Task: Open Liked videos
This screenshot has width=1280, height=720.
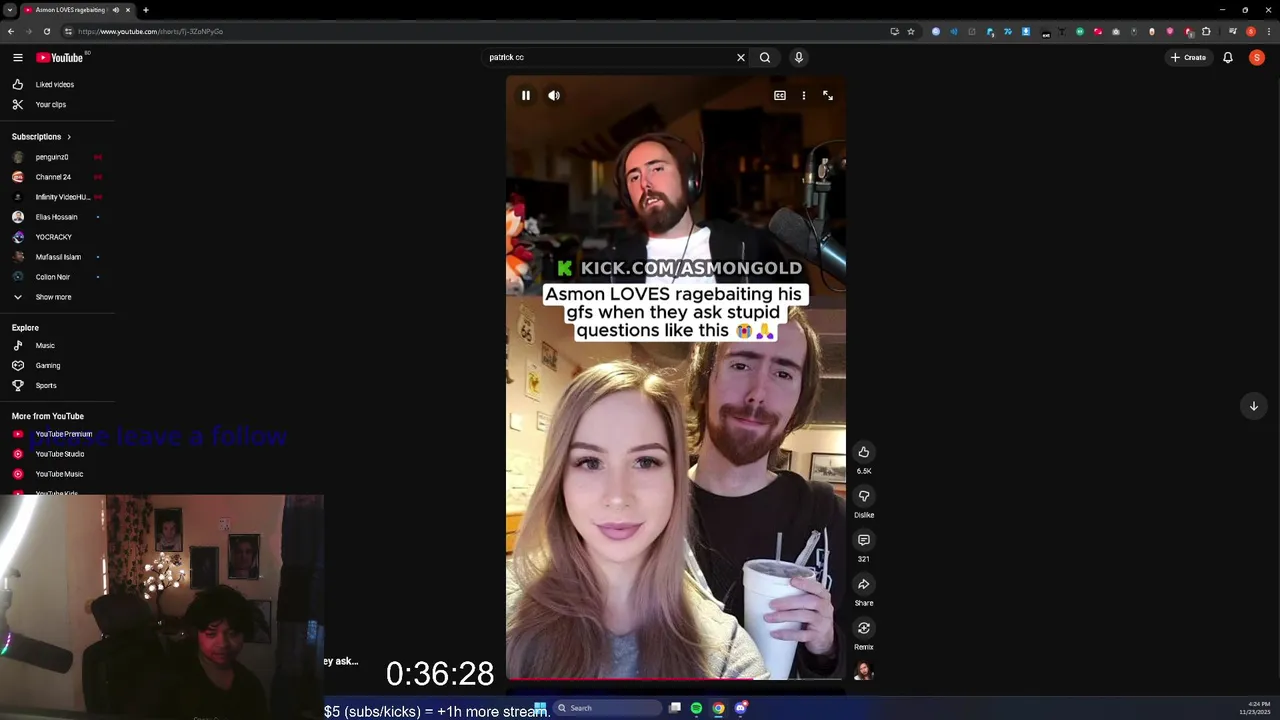Action: (55, 85)
